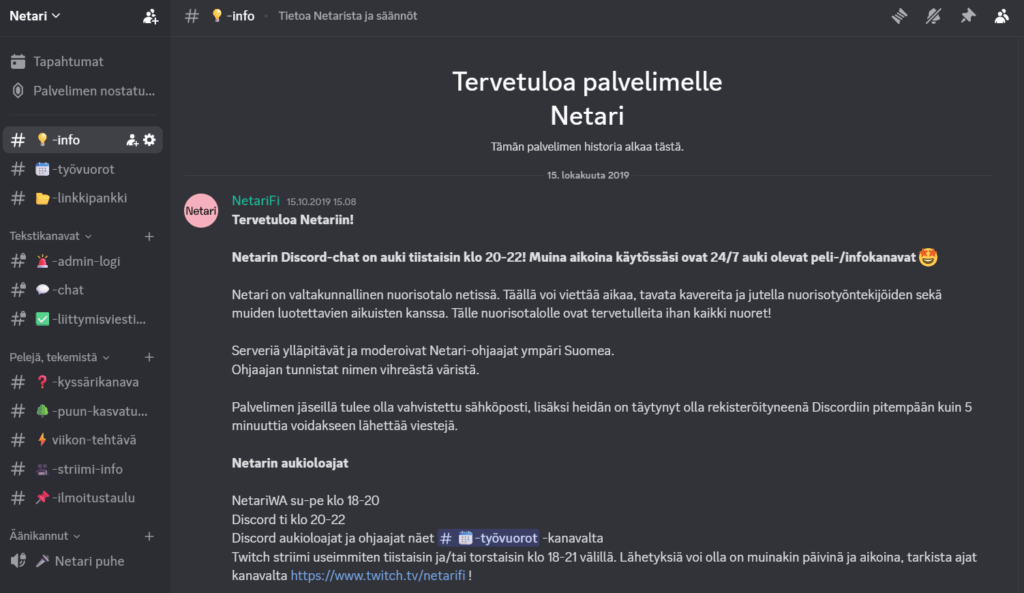Image resolution: width=1024 pixels, height=593 pixels.
Task: Click invite people icon beside Netari
Action: [x=150, y=16]
